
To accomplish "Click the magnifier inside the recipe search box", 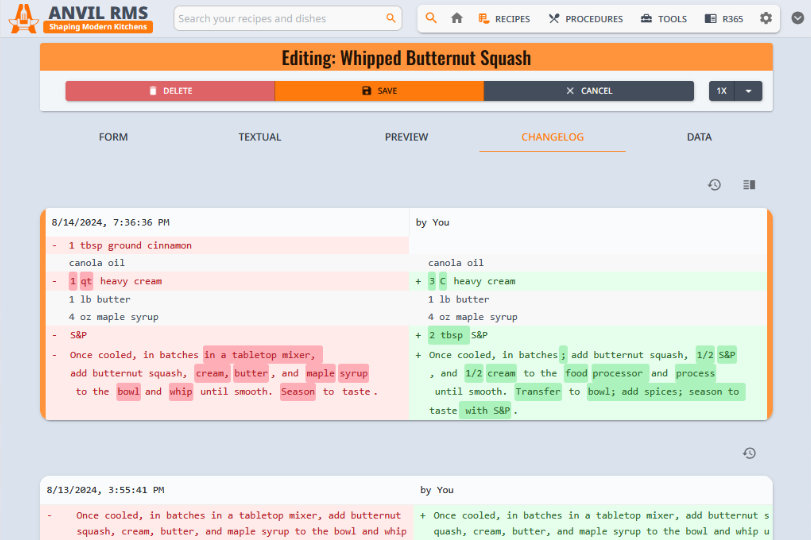I will [x=391, y=18].
